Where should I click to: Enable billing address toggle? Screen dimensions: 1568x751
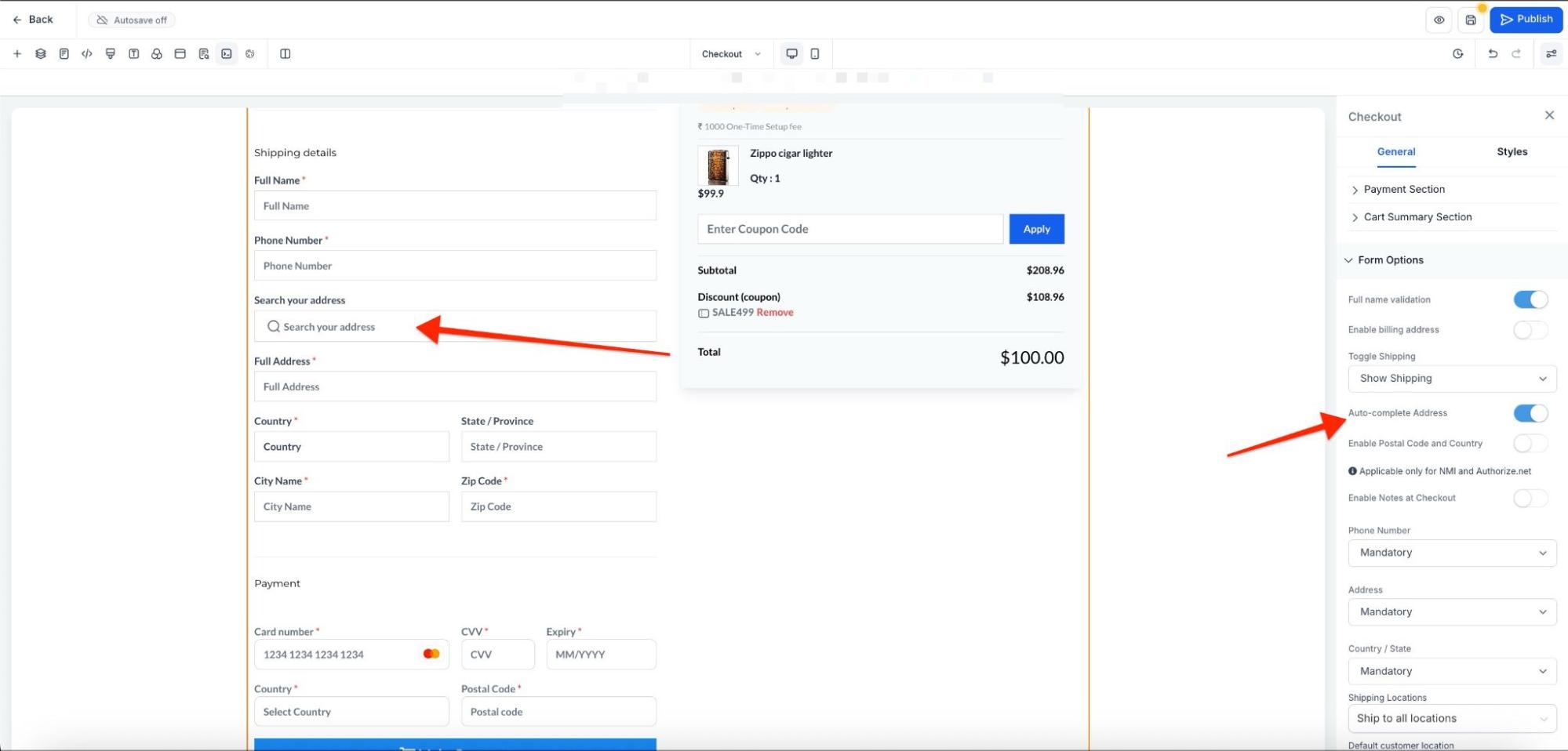1530,330
